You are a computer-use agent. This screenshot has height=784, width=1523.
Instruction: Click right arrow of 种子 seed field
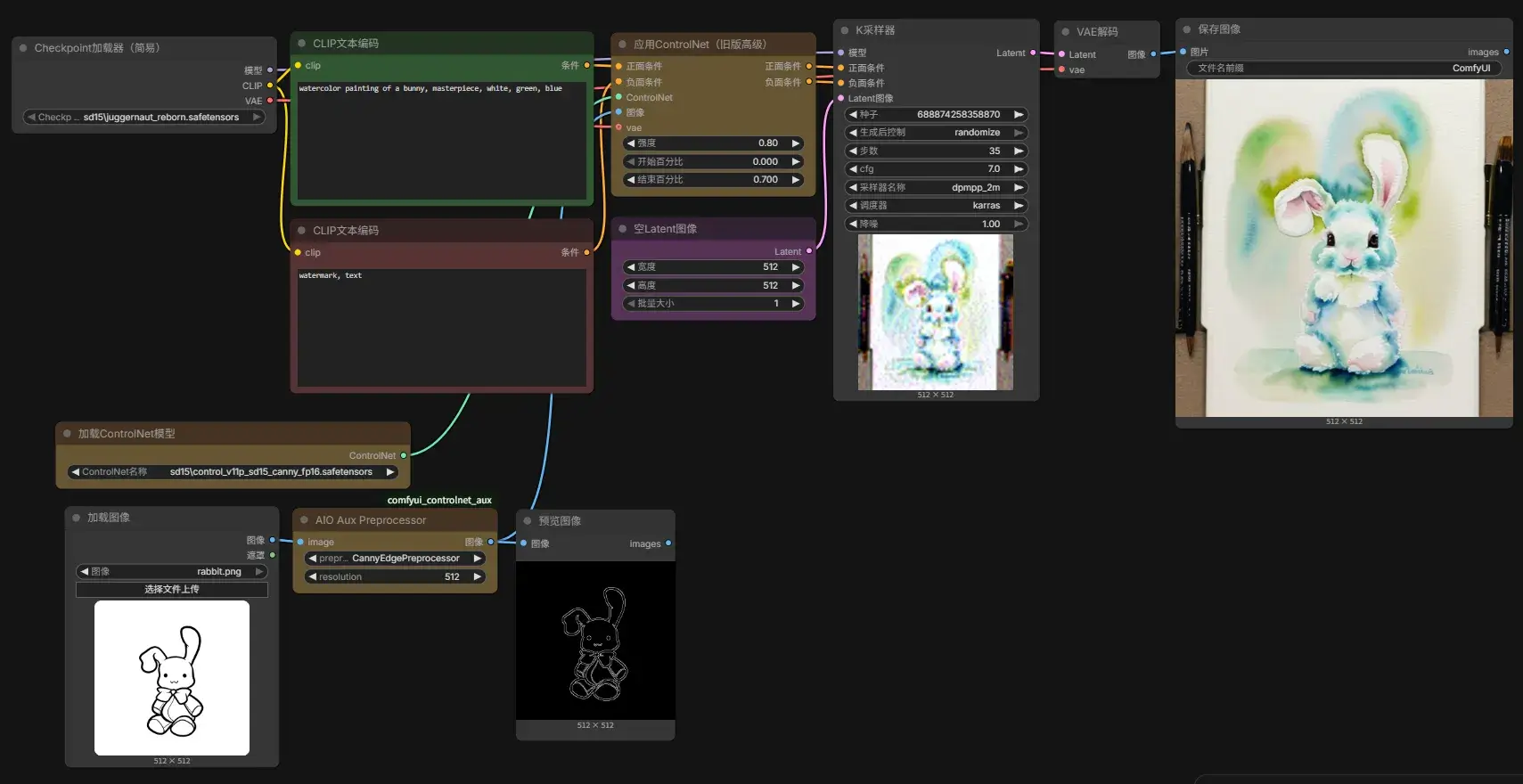click(x=1019, y=115)
